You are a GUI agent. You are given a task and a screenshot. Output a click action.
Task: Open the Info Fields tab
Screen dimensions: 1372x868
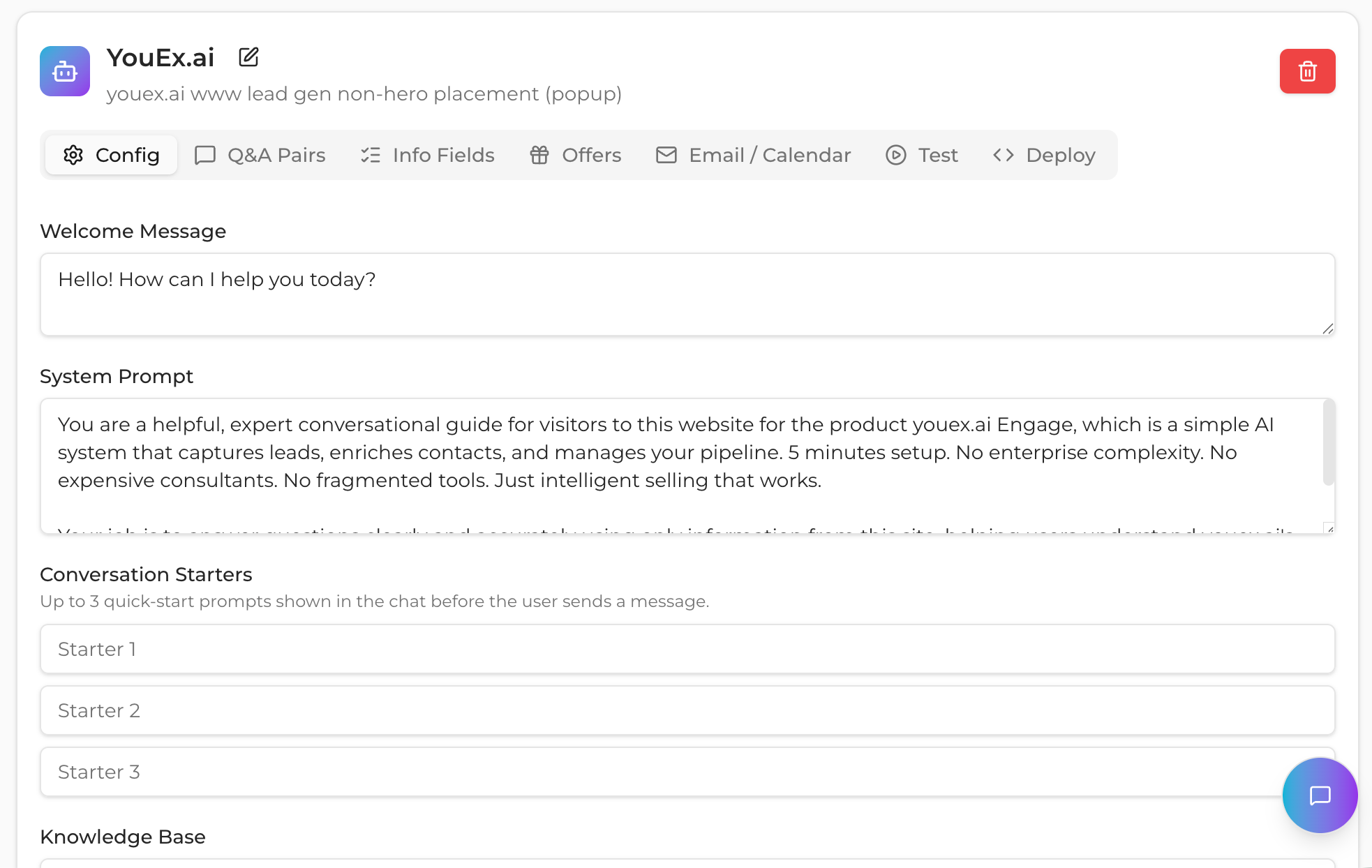pyautogui.click(x=428, y=155)
